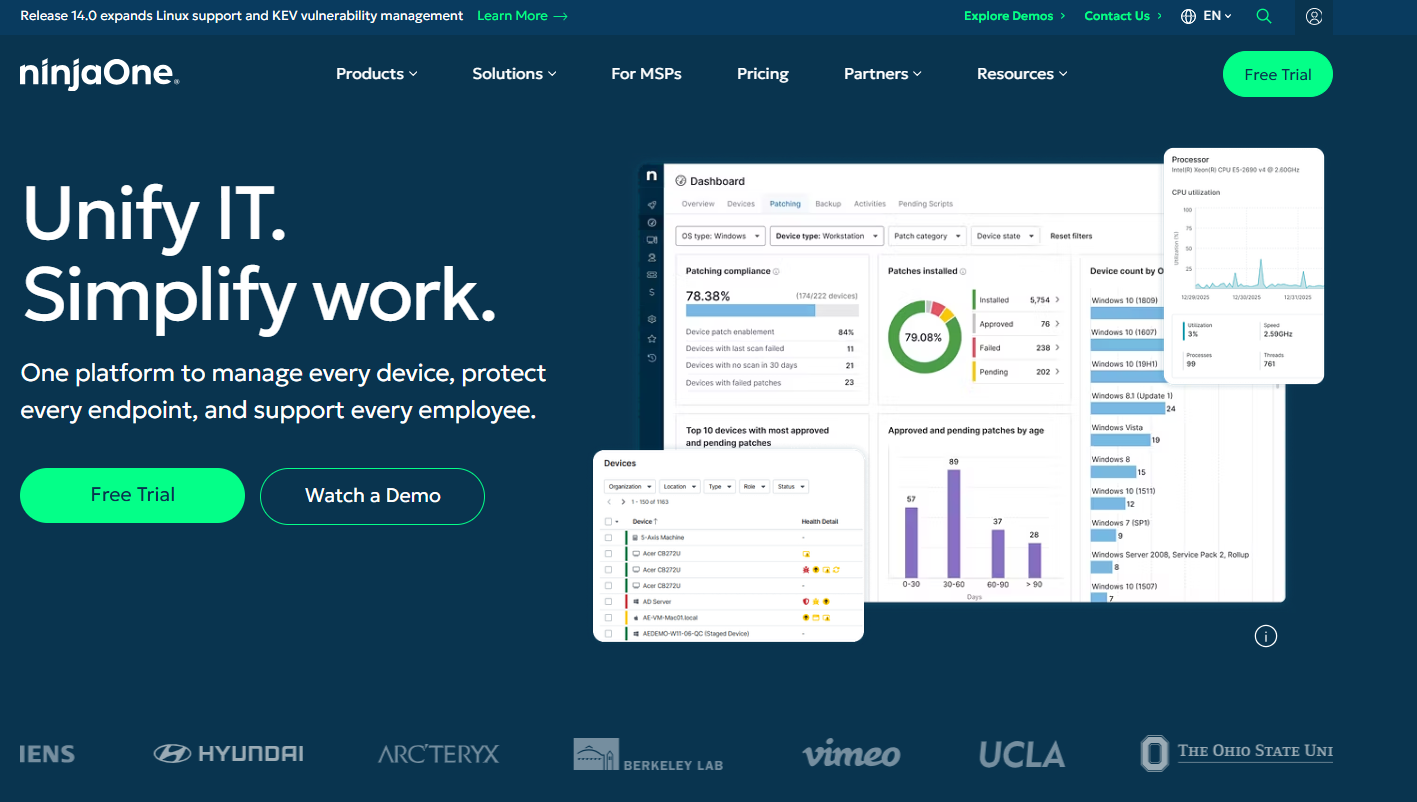Screen dimensions: 1417x802
Task: Open the Organization filter in Devices
Action: 629,486
